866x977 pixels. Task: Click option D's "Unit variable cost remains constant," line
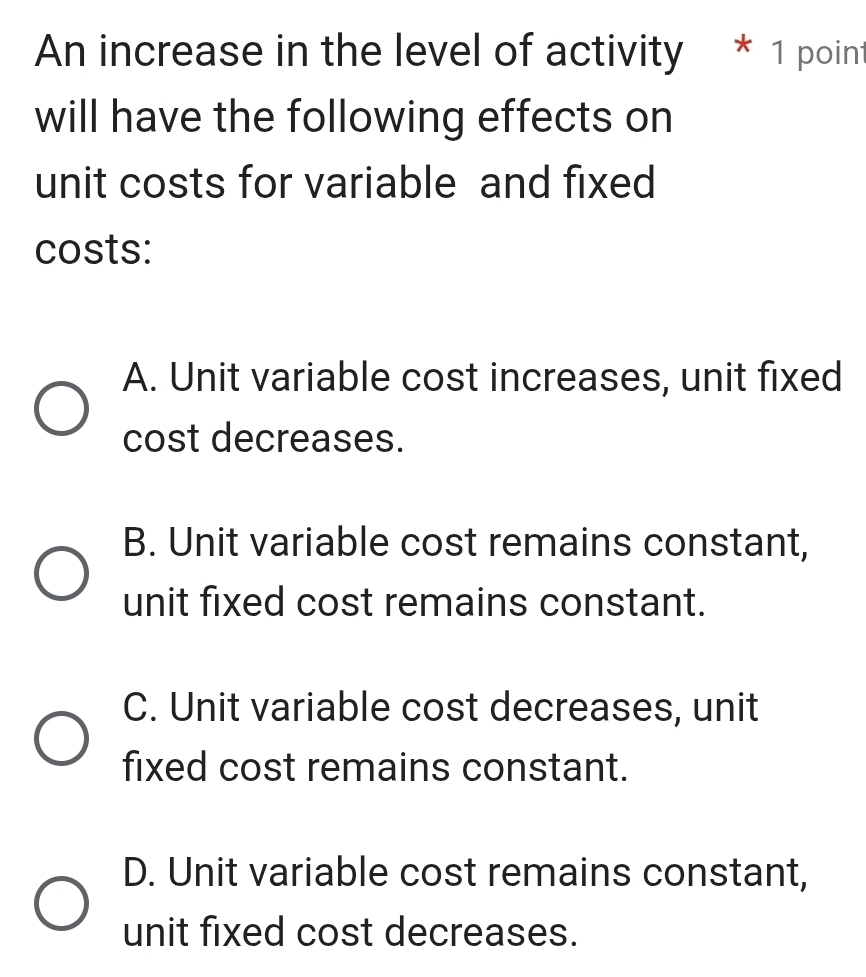point(464,873)
